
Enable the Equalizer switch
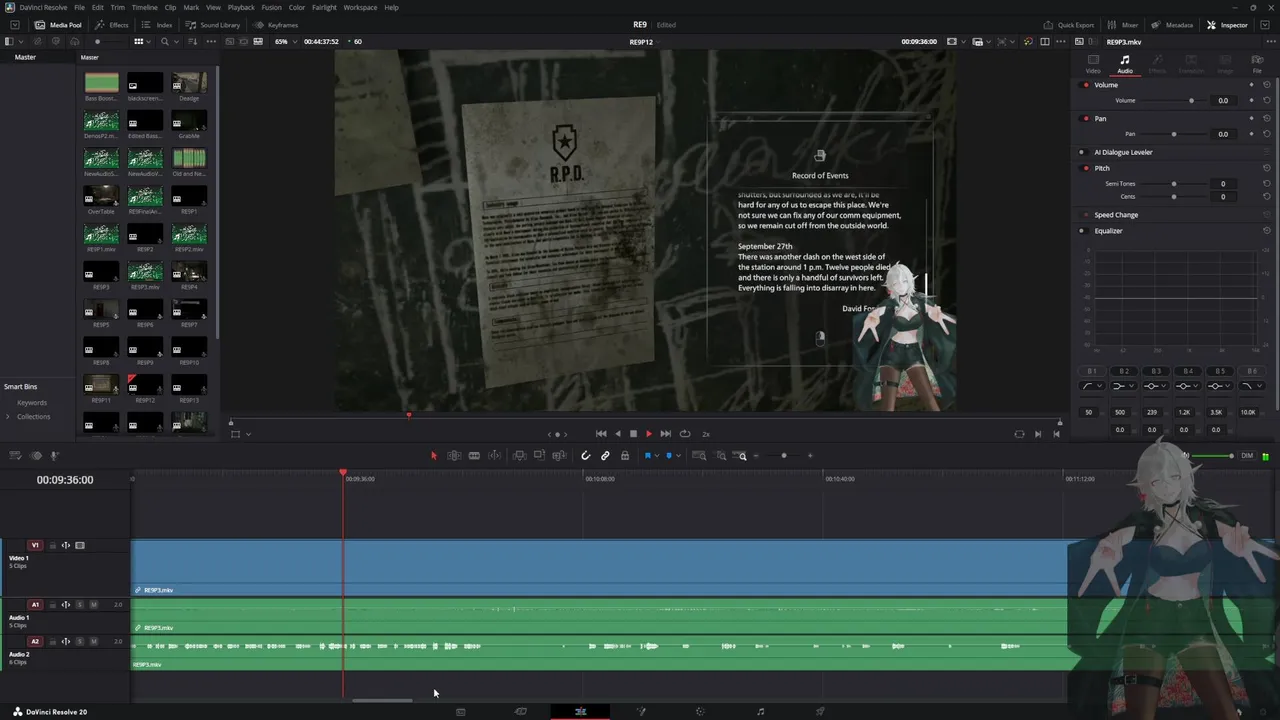click(x=1082, y=231)
